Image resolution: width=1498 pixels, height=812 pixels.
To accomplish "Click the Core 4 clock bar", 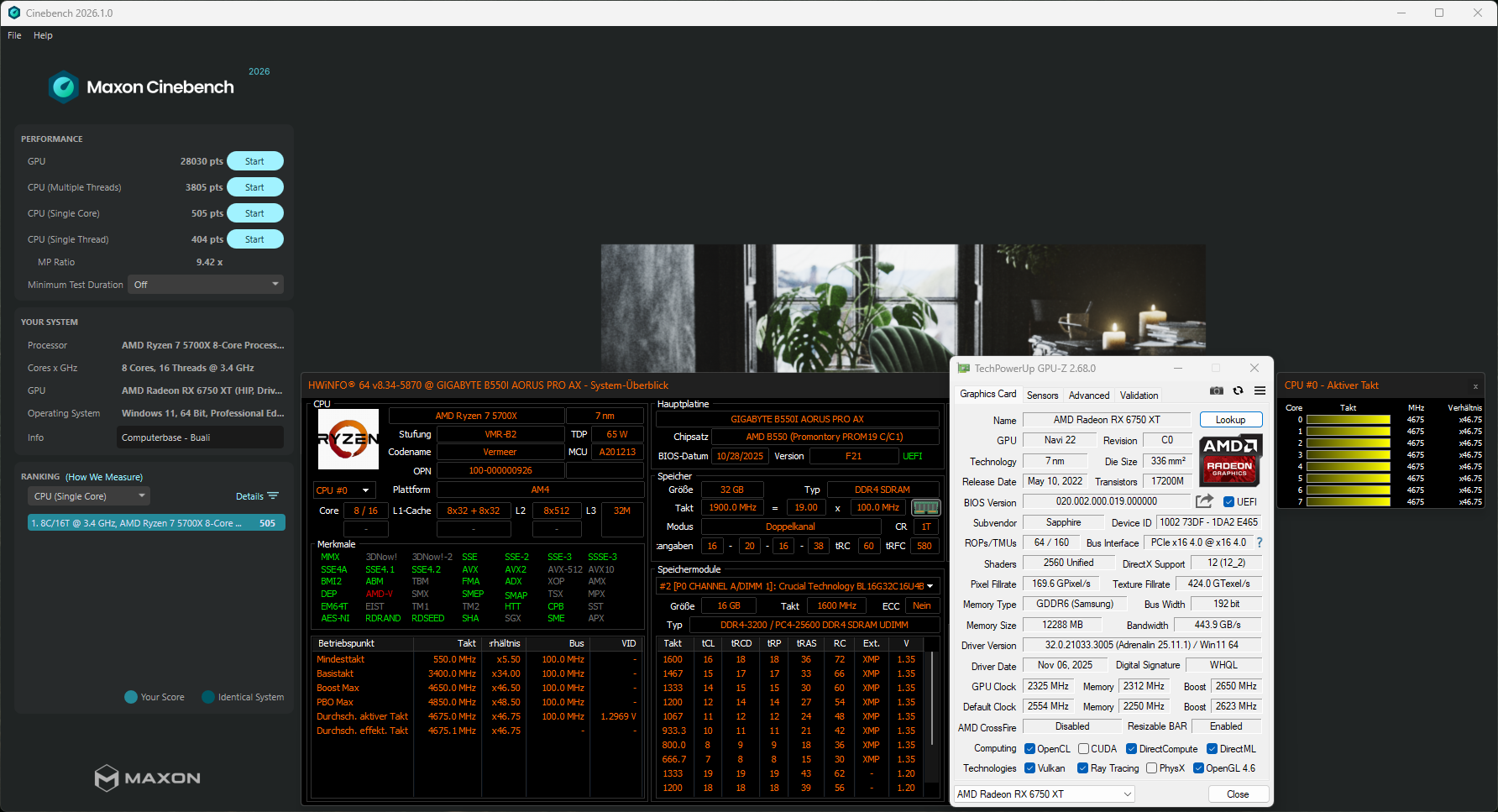I will pyautogui.click(x=1349, y=467).
